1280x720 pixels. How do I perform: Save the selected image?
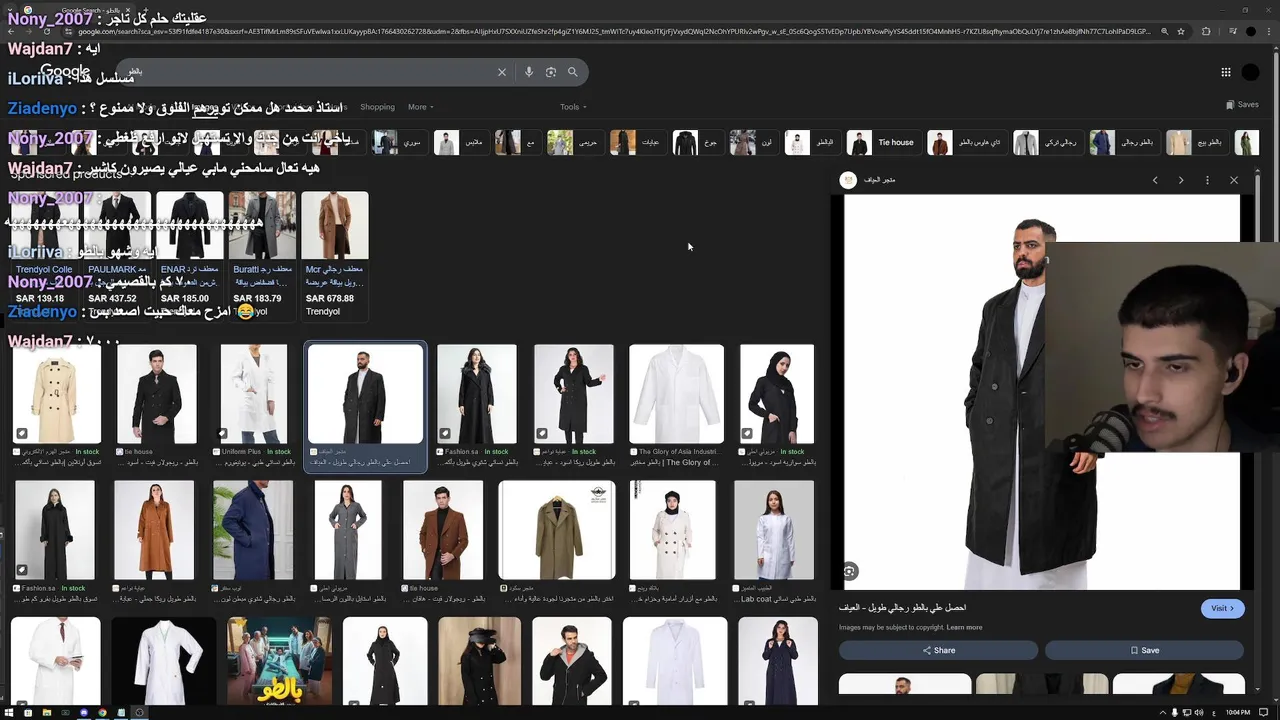(1144, 650)
